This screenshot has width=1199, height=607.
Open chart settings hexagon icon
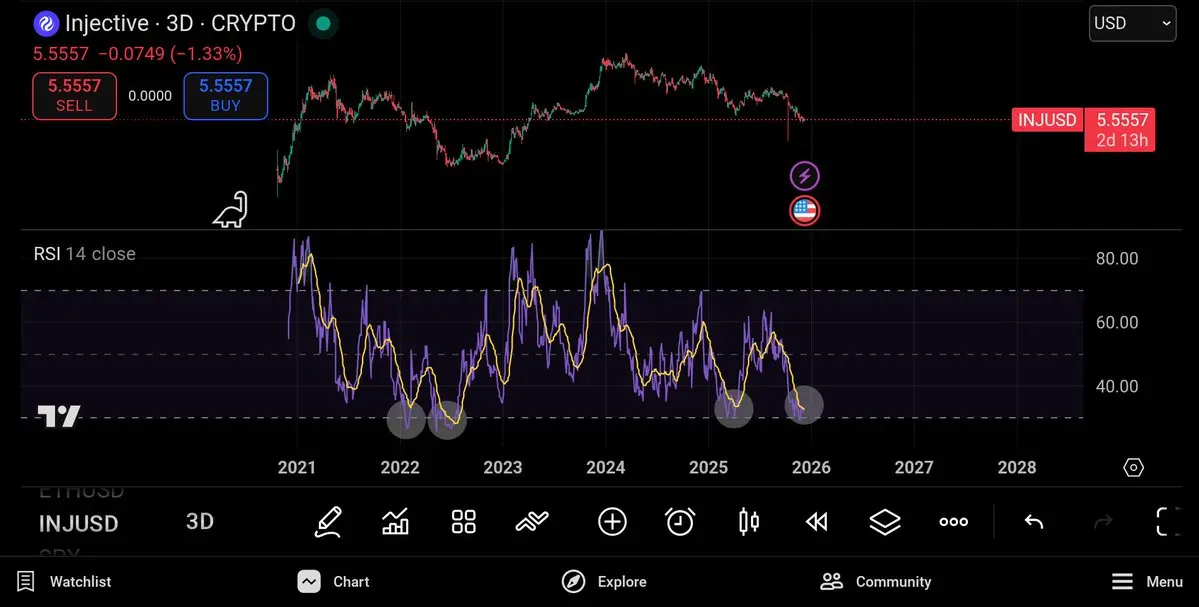(x=1133, y=468)
